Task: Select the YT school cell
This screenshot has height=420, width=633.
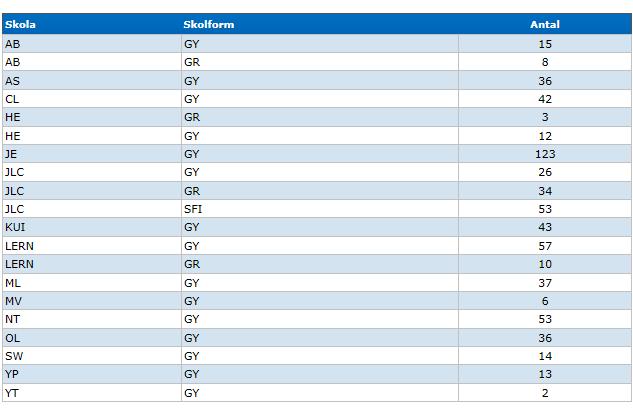Action: point(92,393)
